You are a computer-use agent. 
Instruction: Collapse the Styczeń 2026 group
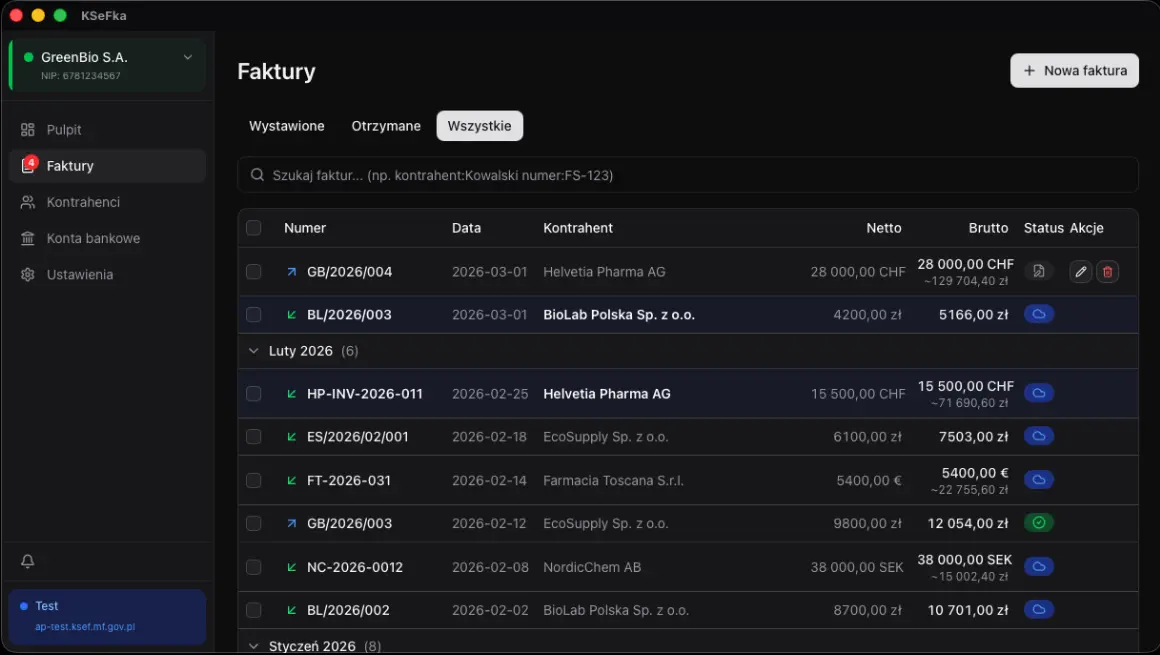point(254,646)
